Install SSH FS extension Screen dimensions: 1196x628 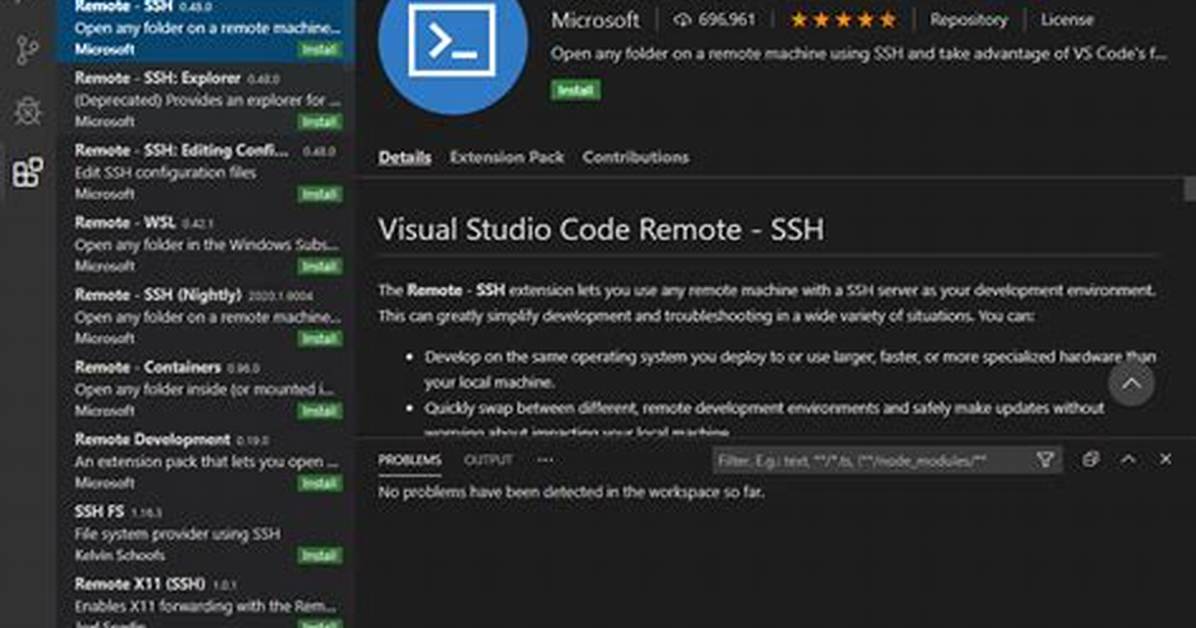(320, 556)
